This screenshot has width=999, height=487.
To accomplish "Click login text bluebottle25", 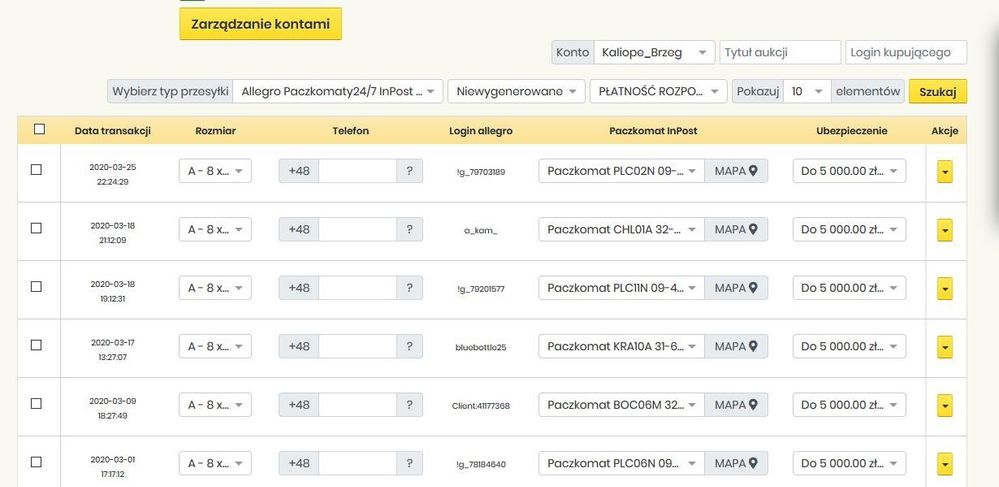I will coord(481,347).
